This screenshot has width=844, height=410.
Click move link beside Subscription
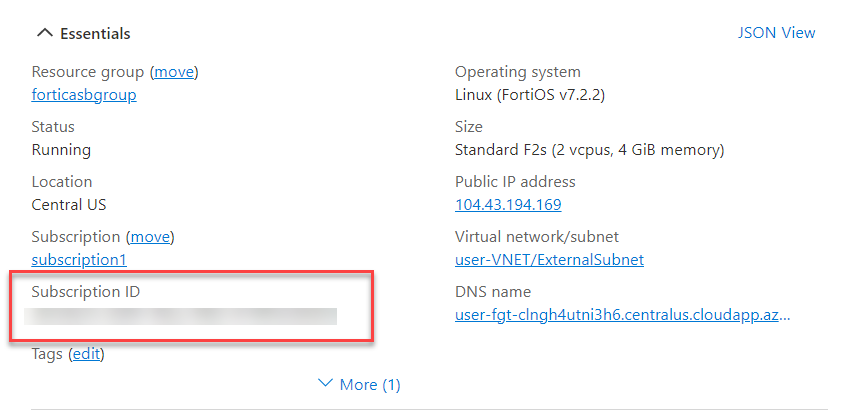pyautogui.click(x=150, y=237)
